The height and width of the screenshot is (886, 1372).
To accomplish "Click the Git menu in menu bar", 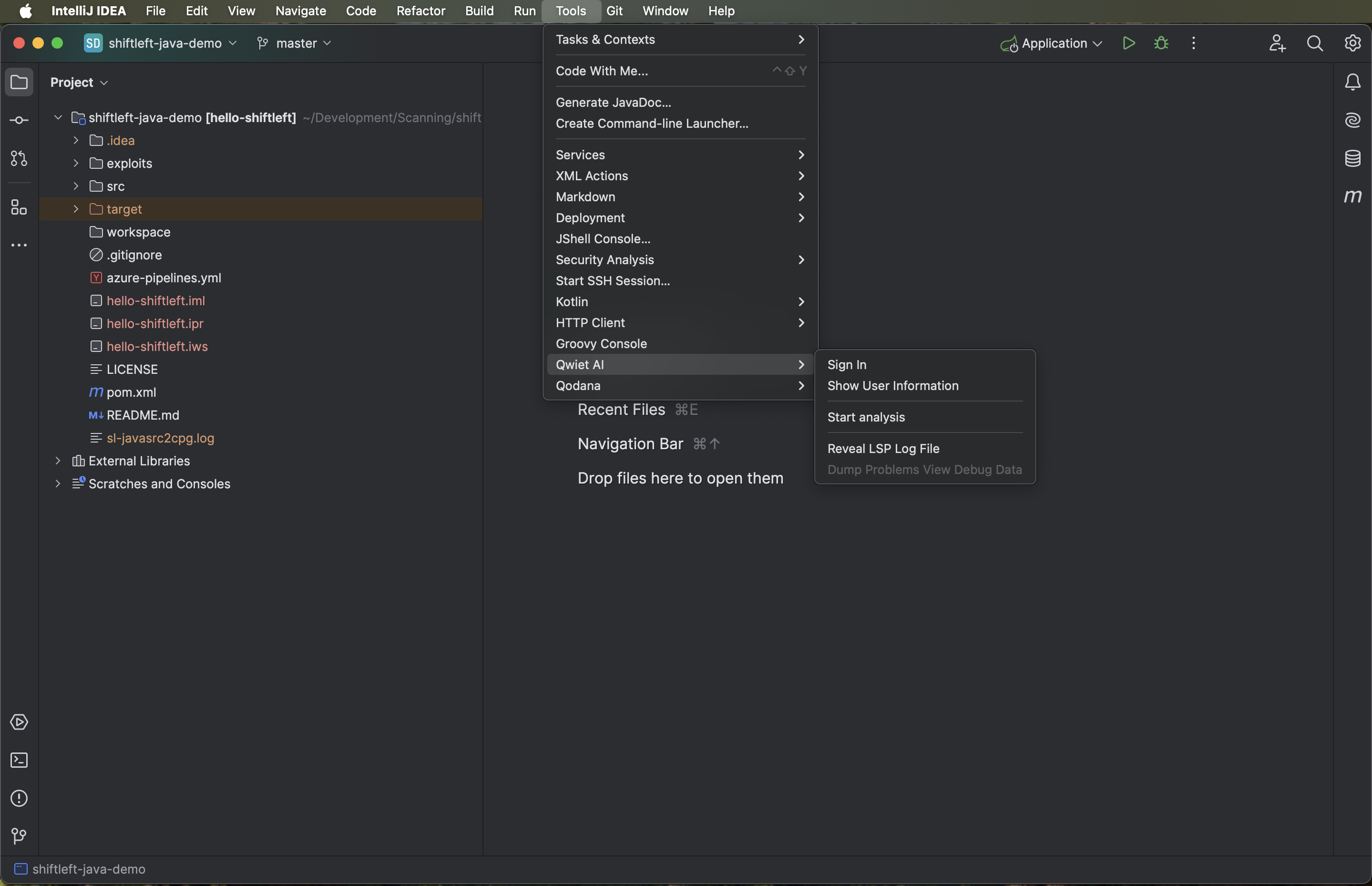I will coord(615,12).
